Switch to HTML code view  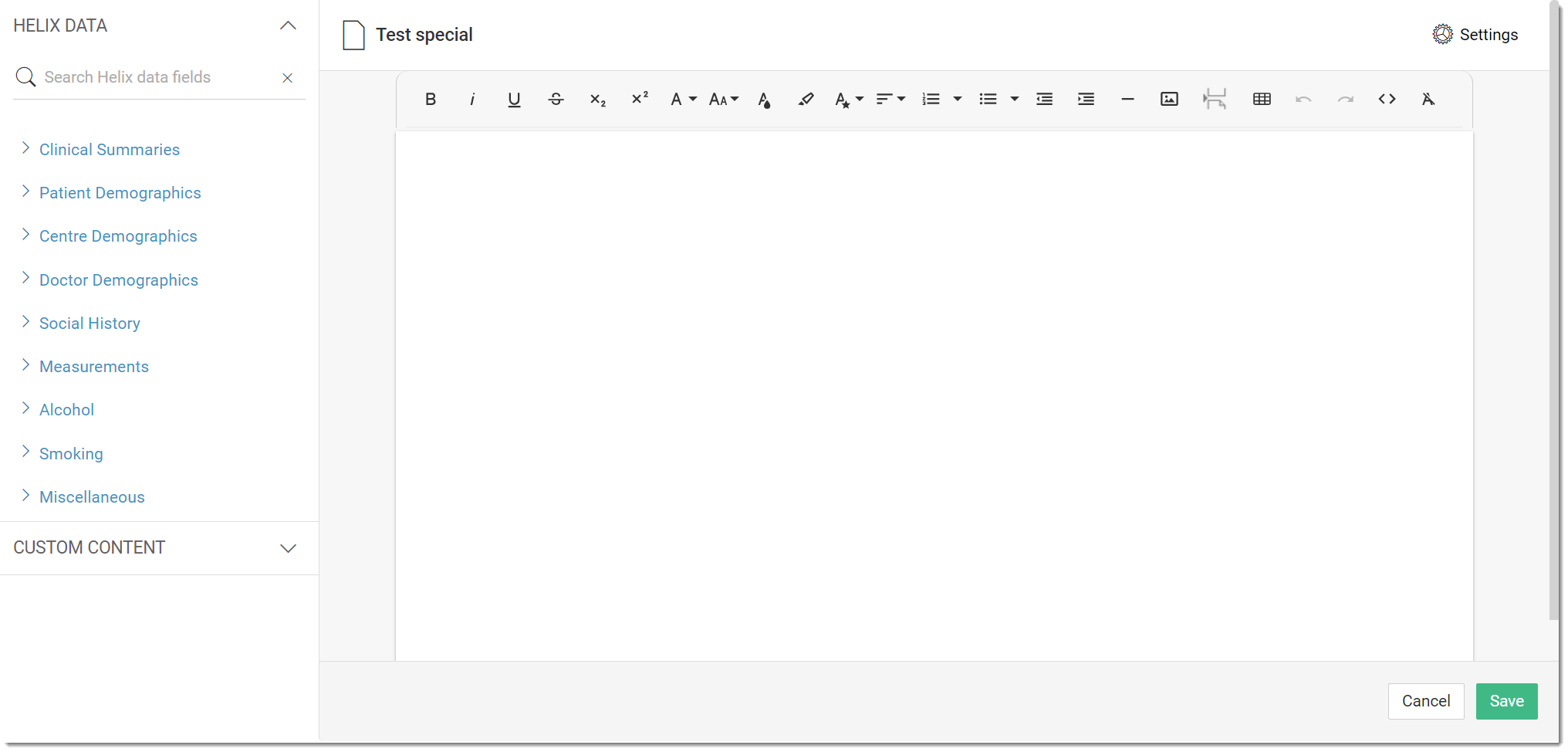(x=1387, y=99)
